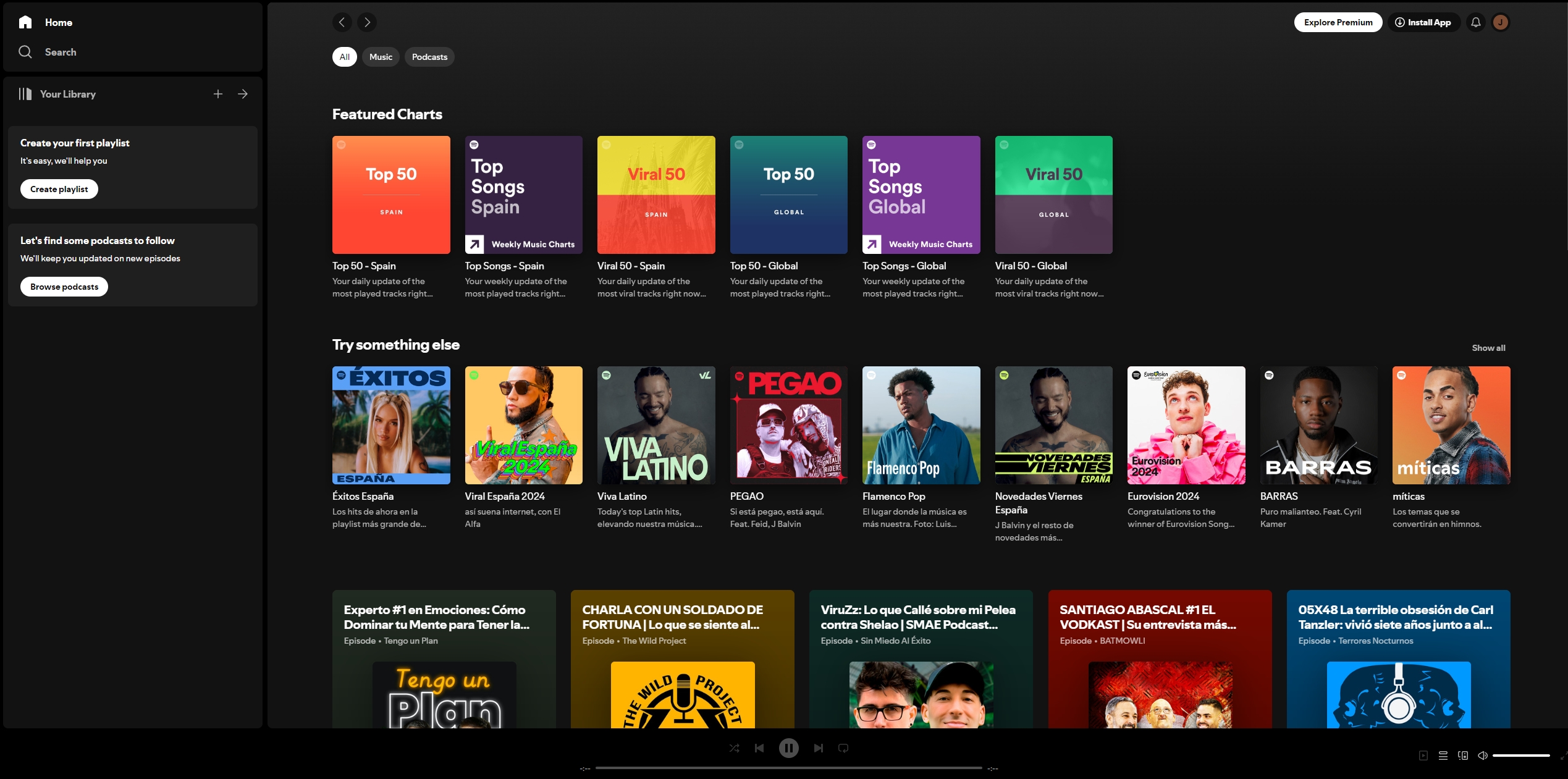This screenshot has width=1568, height=779.
Task: Click the Viral 50 - Global title text
Action: 1031,266
